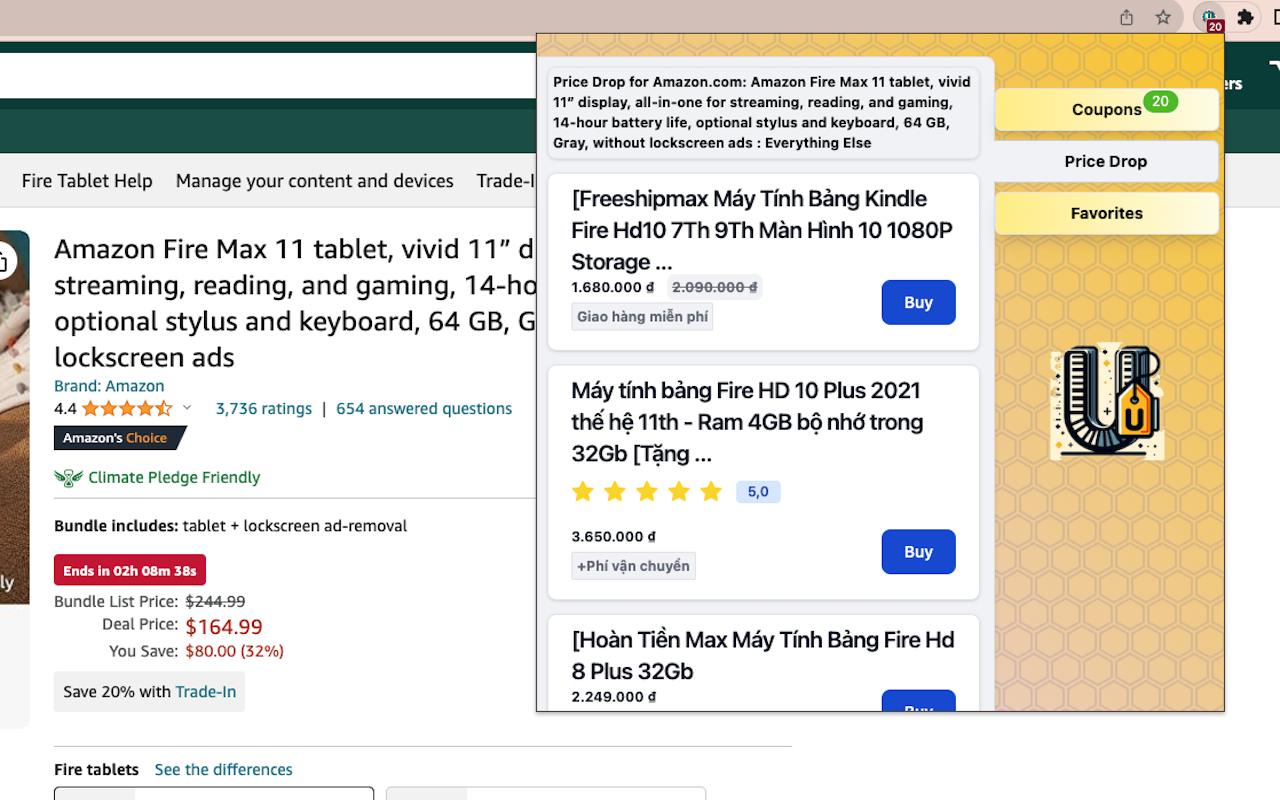Click the U price tag logo

[x=1107, y=402]
